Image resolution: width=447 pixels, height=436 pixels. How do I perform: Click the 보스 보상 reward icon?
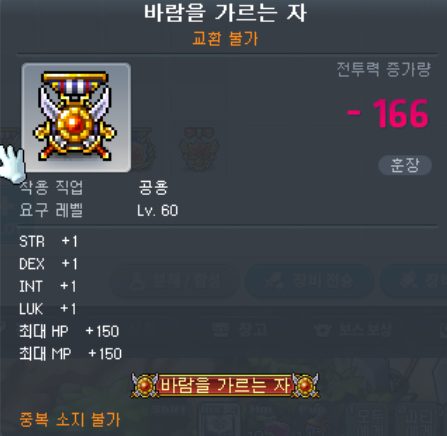click(x=323, y=330)
